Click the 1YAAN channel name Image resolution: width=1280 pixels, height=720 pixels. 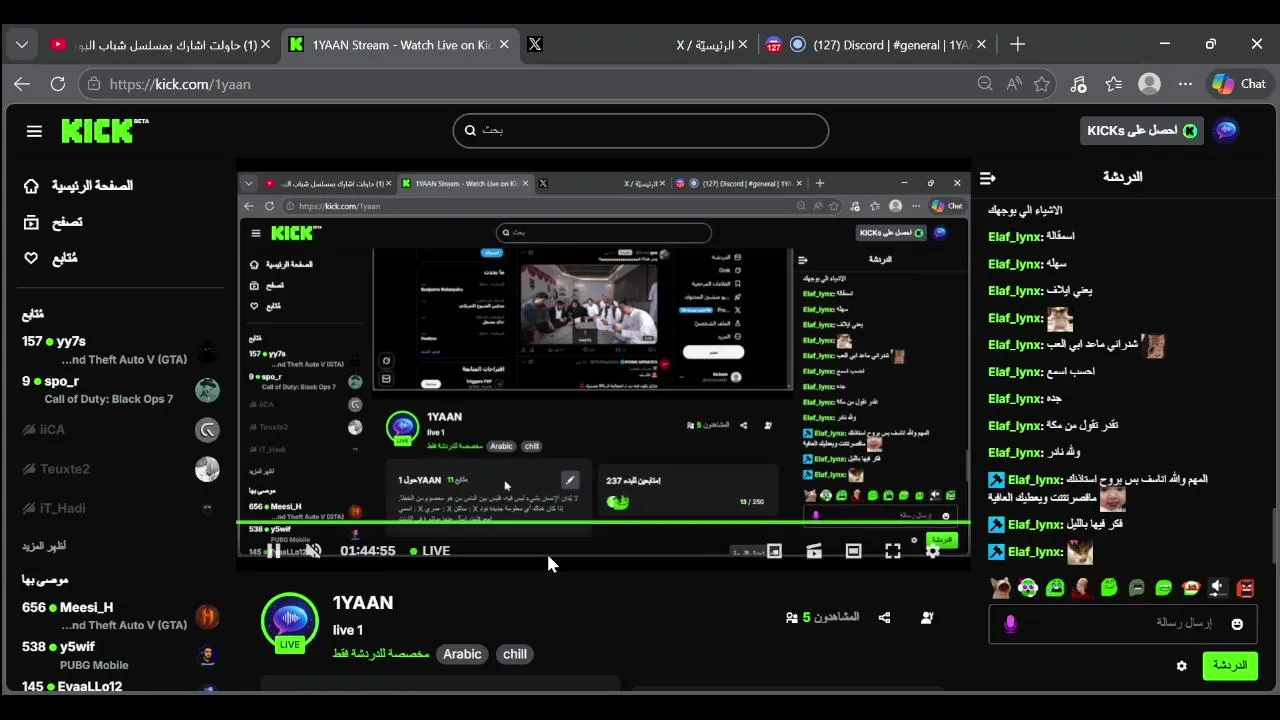click(x=363, y=603)
